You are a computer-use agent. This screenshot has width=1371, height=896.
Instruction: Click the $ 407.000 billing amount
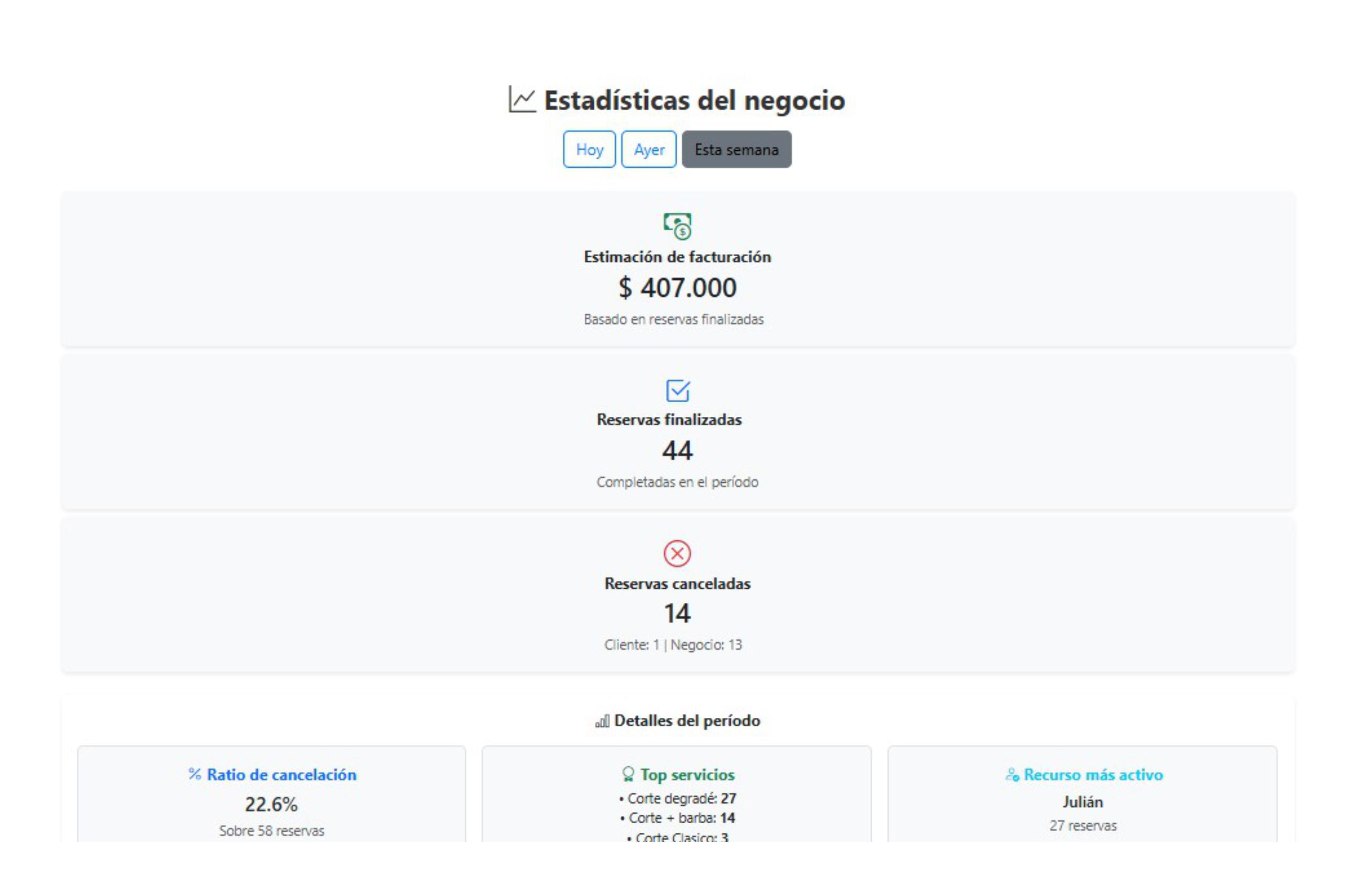678,287
